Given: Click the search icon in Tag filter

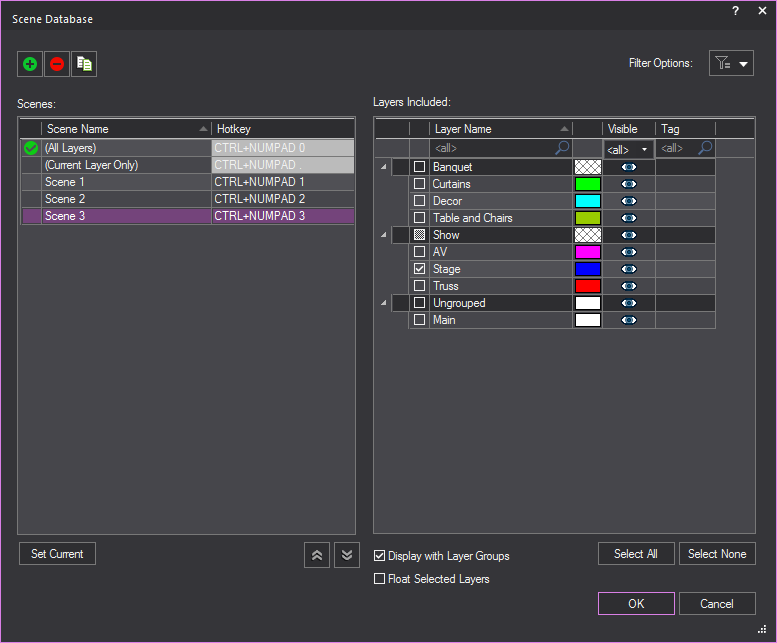Looking at the screenshot, I should pyautogui.click(x=705, y=148).
